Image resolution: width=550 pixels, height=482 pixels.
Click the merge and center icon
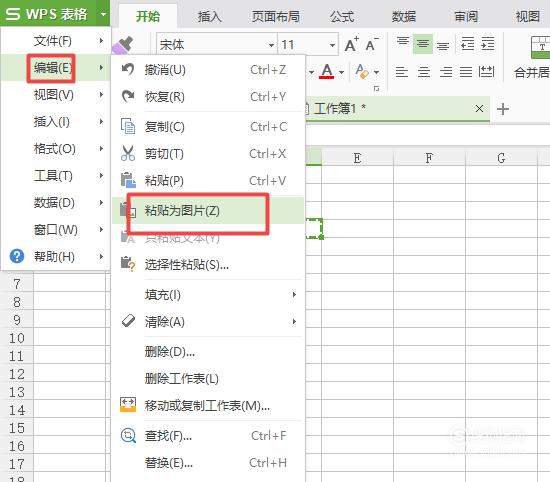[x=540, y=47]
